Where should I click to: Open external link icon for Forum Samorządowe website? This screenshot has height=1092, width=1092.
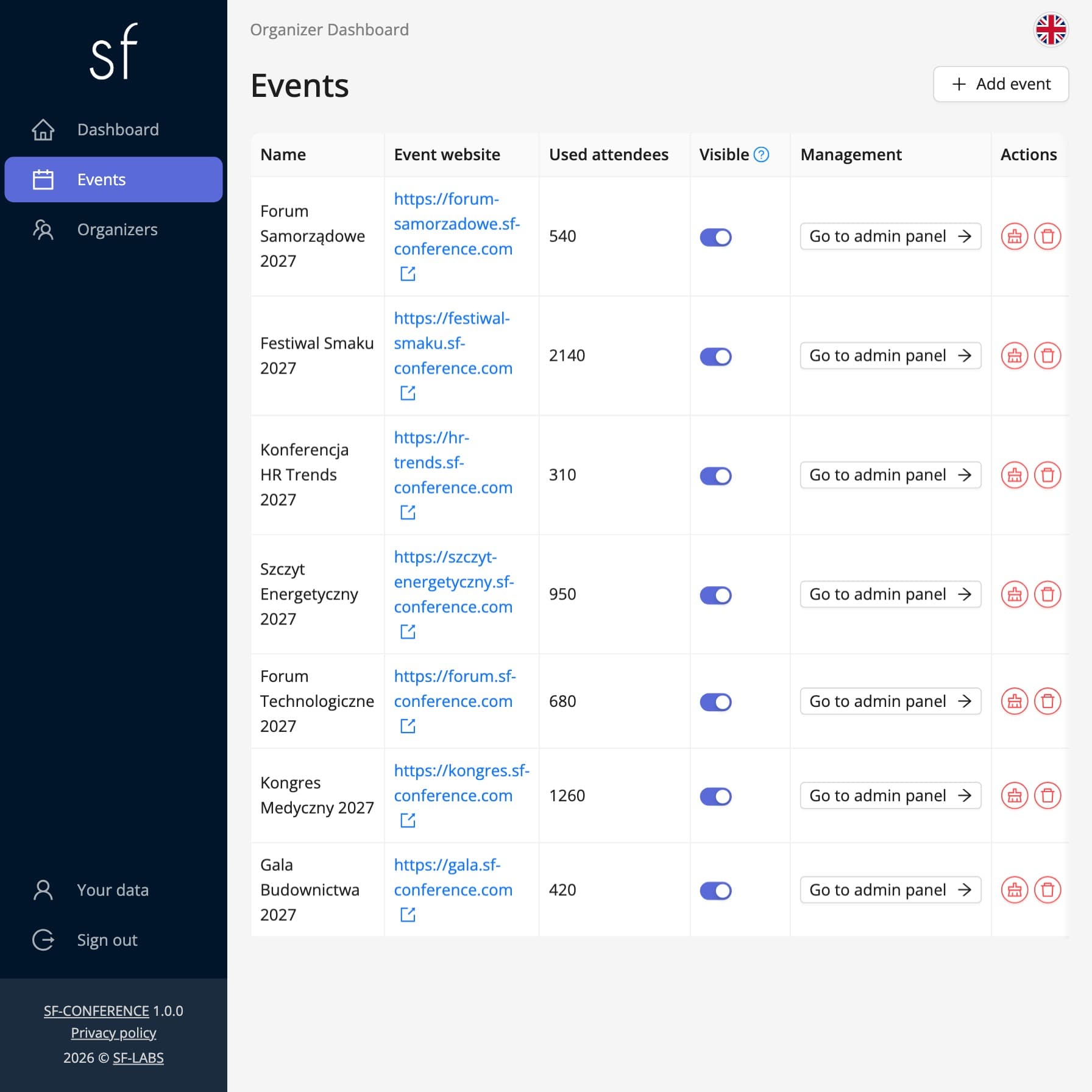click(408, 274)
